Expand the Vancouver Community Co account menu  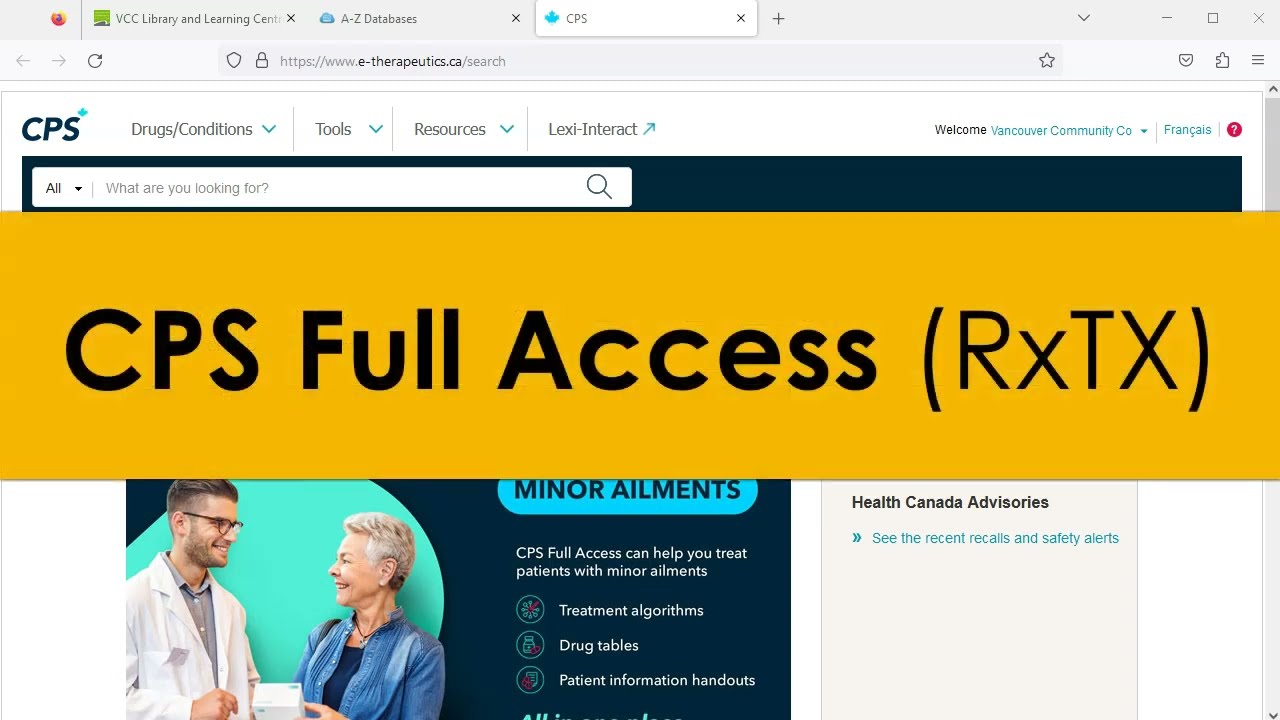pos(1069,131)
